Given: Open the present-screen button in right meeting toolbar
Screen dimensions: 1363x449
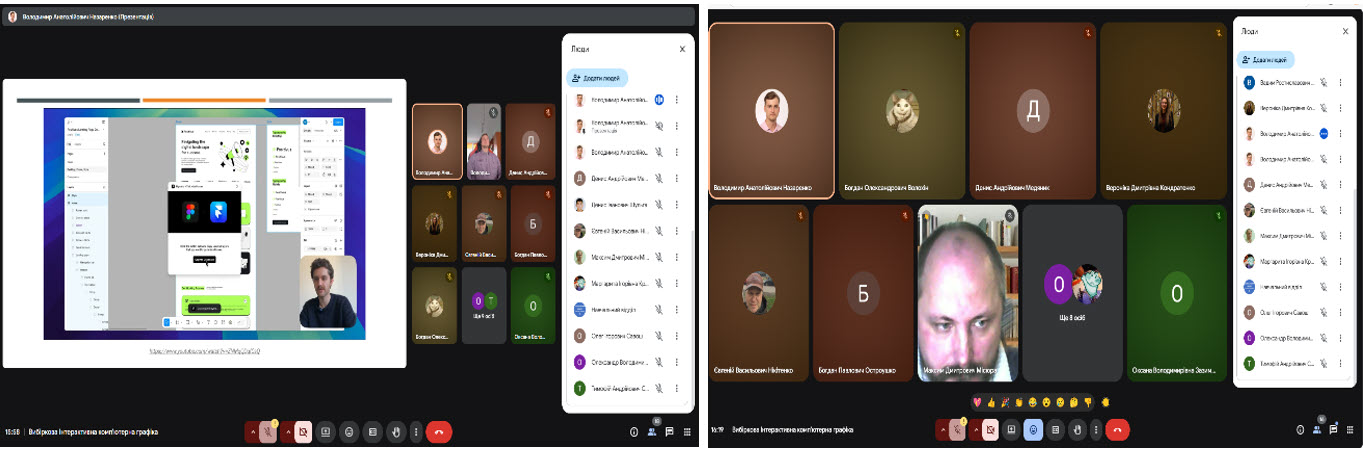Looking at the screenshot, I should 1012,429.
